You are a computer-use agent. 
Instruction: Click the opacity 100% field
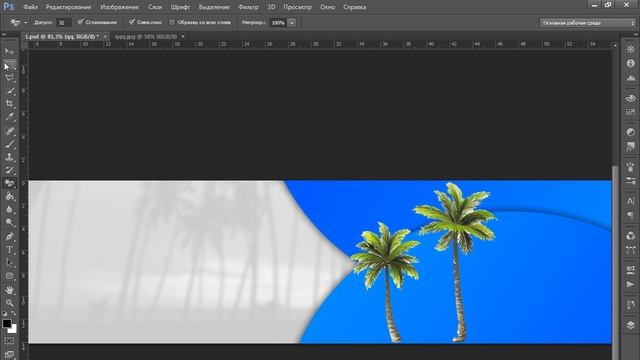tap(278, 23)
